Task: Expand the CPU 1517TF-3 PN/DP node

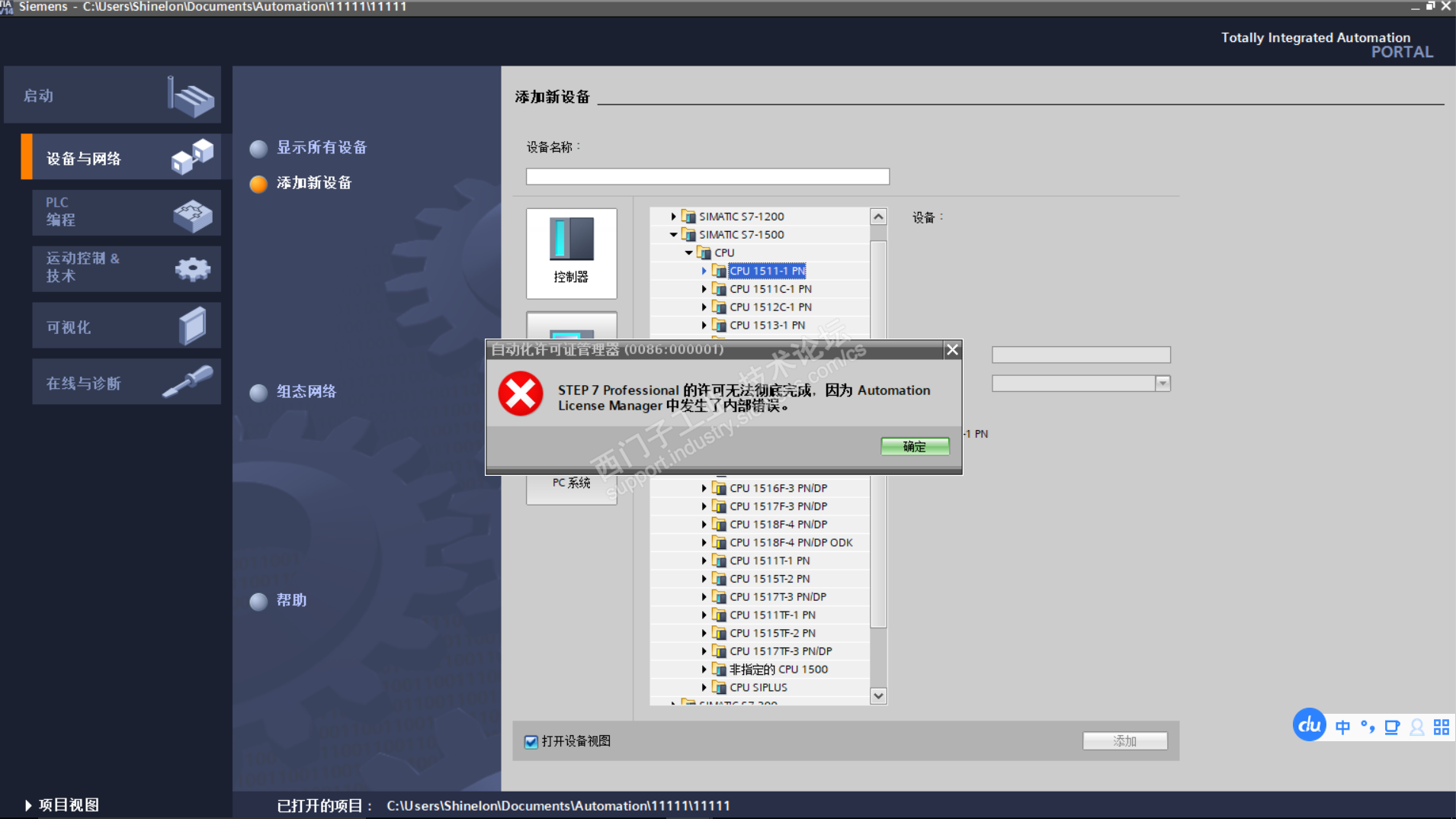Action: tap(704, 651)
